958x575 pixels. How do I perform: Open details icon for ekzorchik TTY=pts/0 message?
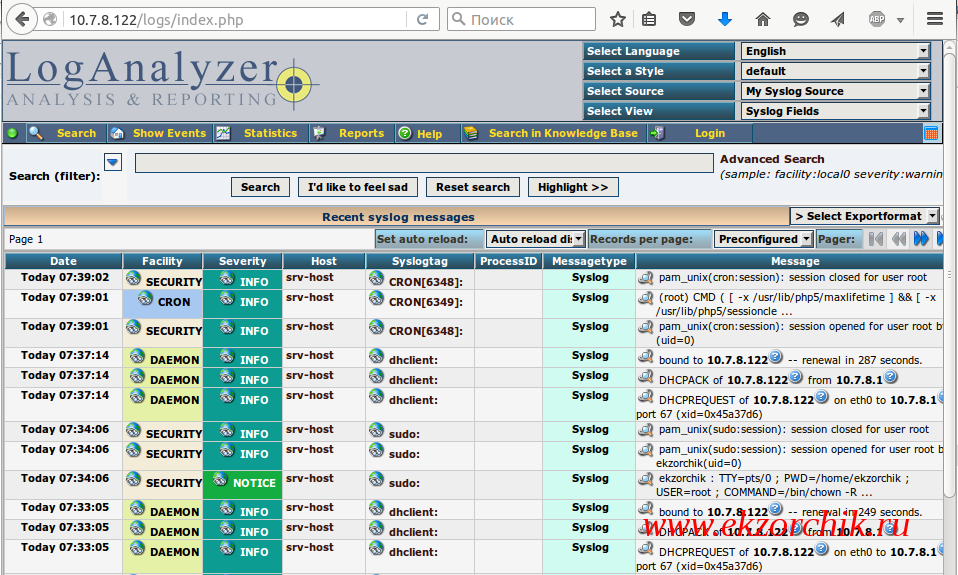click(x=646, y=478)
